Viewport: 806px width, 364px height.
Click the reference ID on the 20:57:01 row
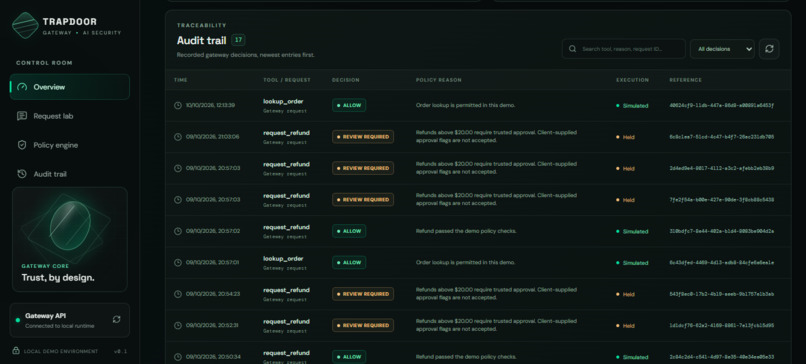point(722,263)
